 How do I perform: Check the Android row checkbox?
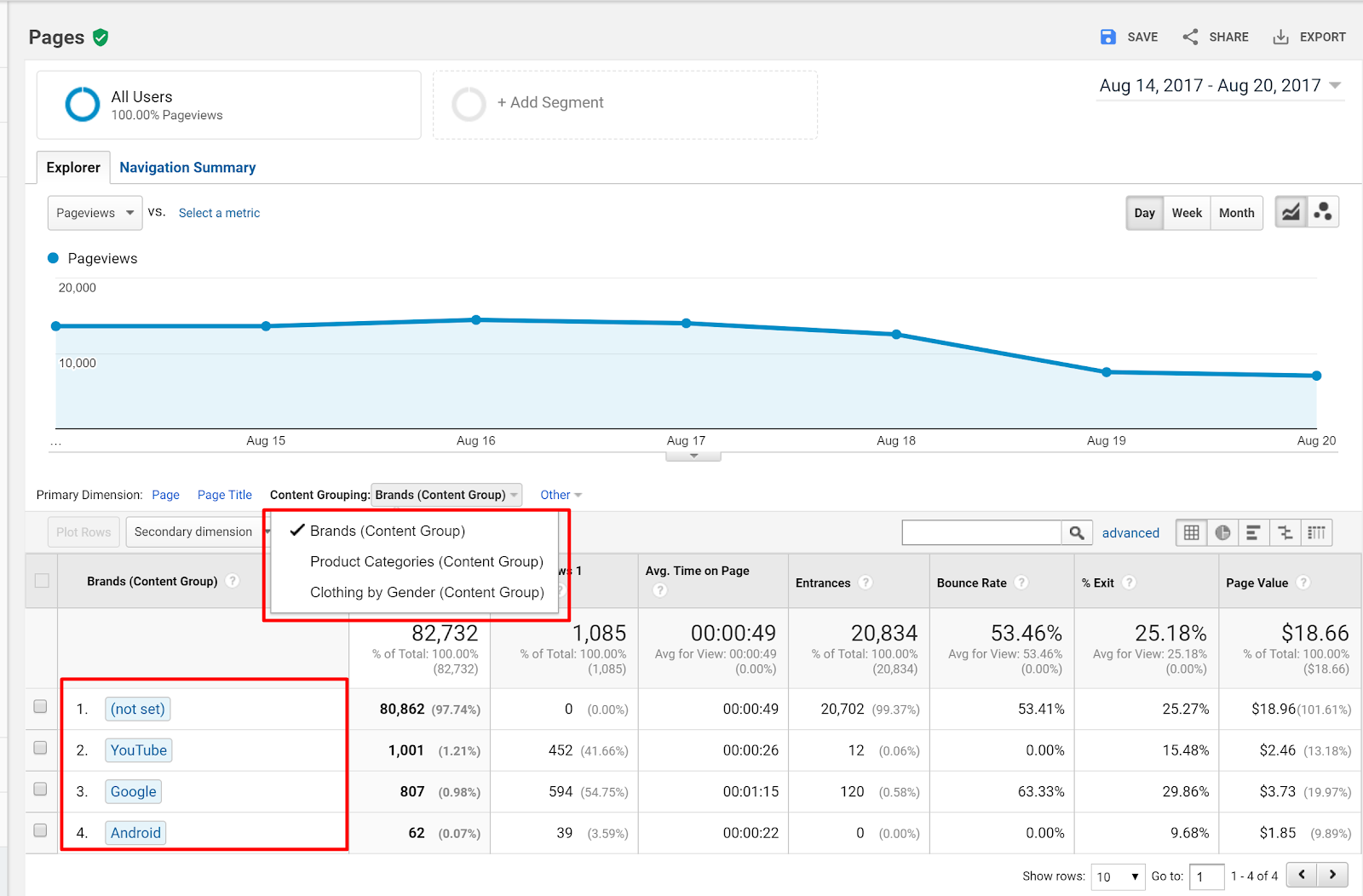(x=40, y=830)
